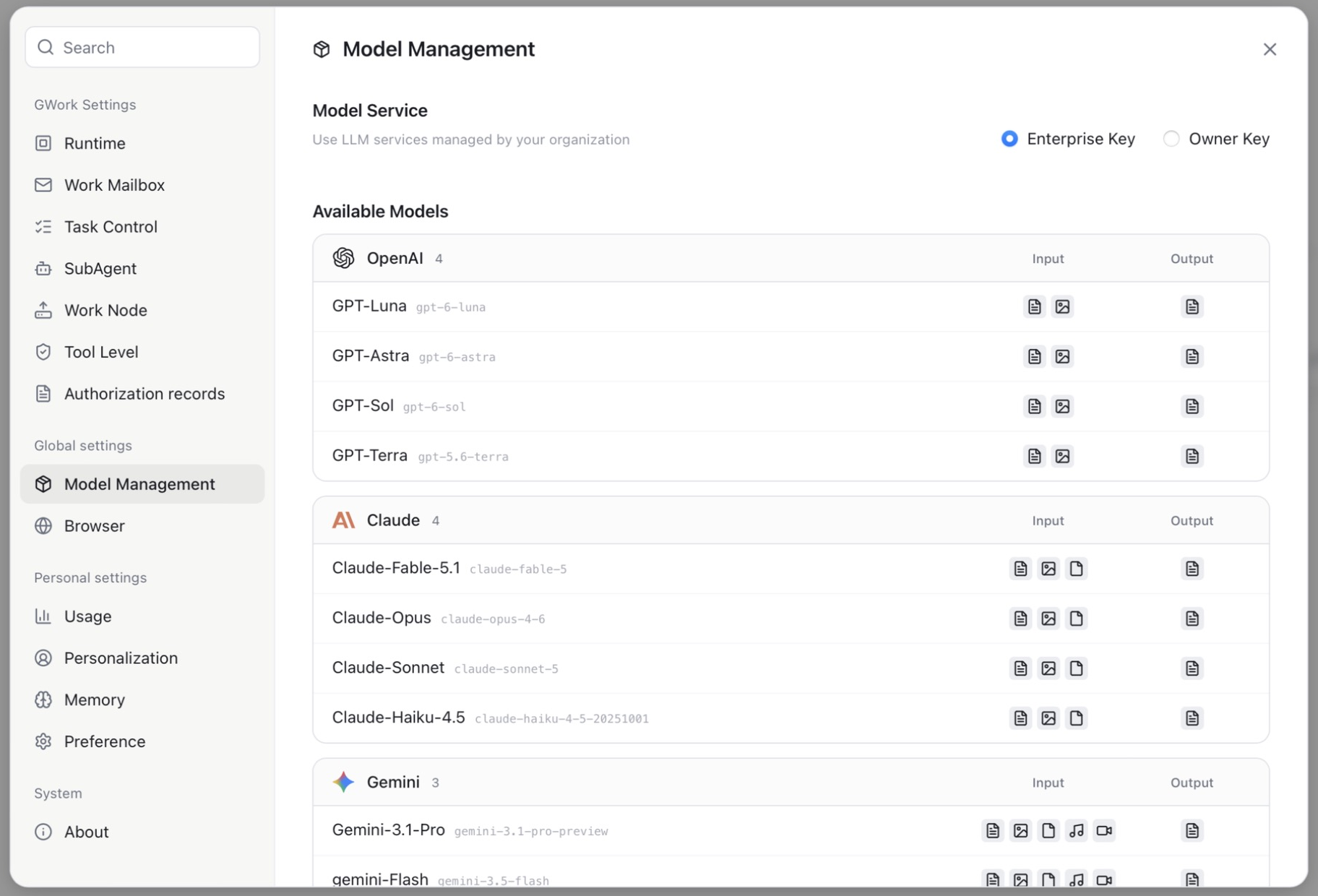Click Gemini-3.1-Pro video input icon

(1104, 831)
